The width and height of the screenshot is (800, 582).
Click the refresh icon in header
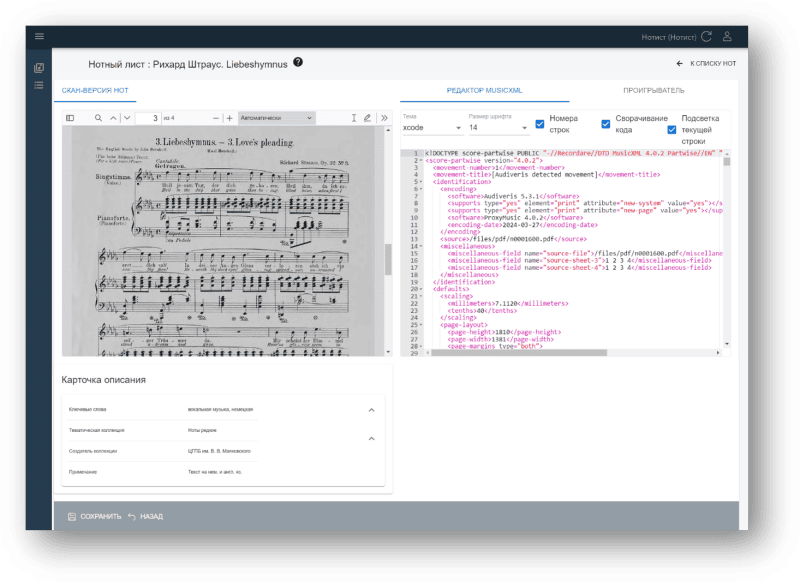click(x=706, y=37)
